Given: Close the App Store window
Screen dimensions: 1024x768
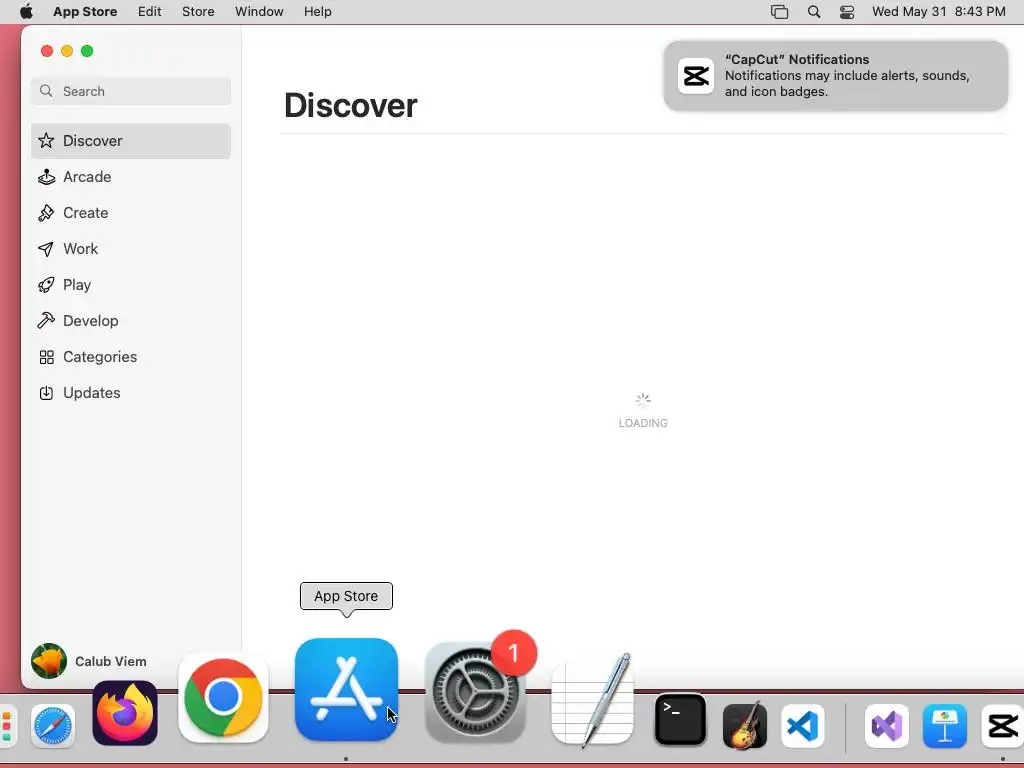Looking at the screenshot, I should (x=46, y=51).
